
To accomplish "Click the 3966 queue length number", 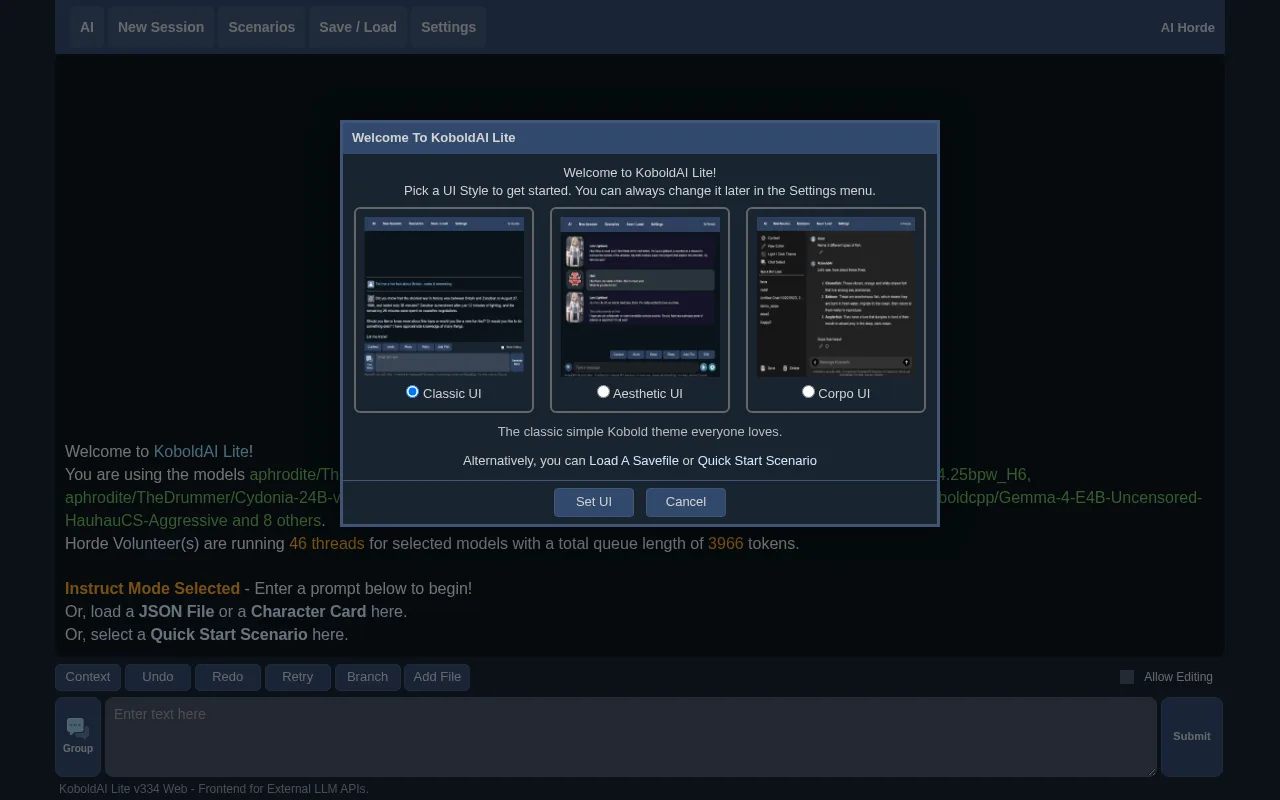I will 726,544.
